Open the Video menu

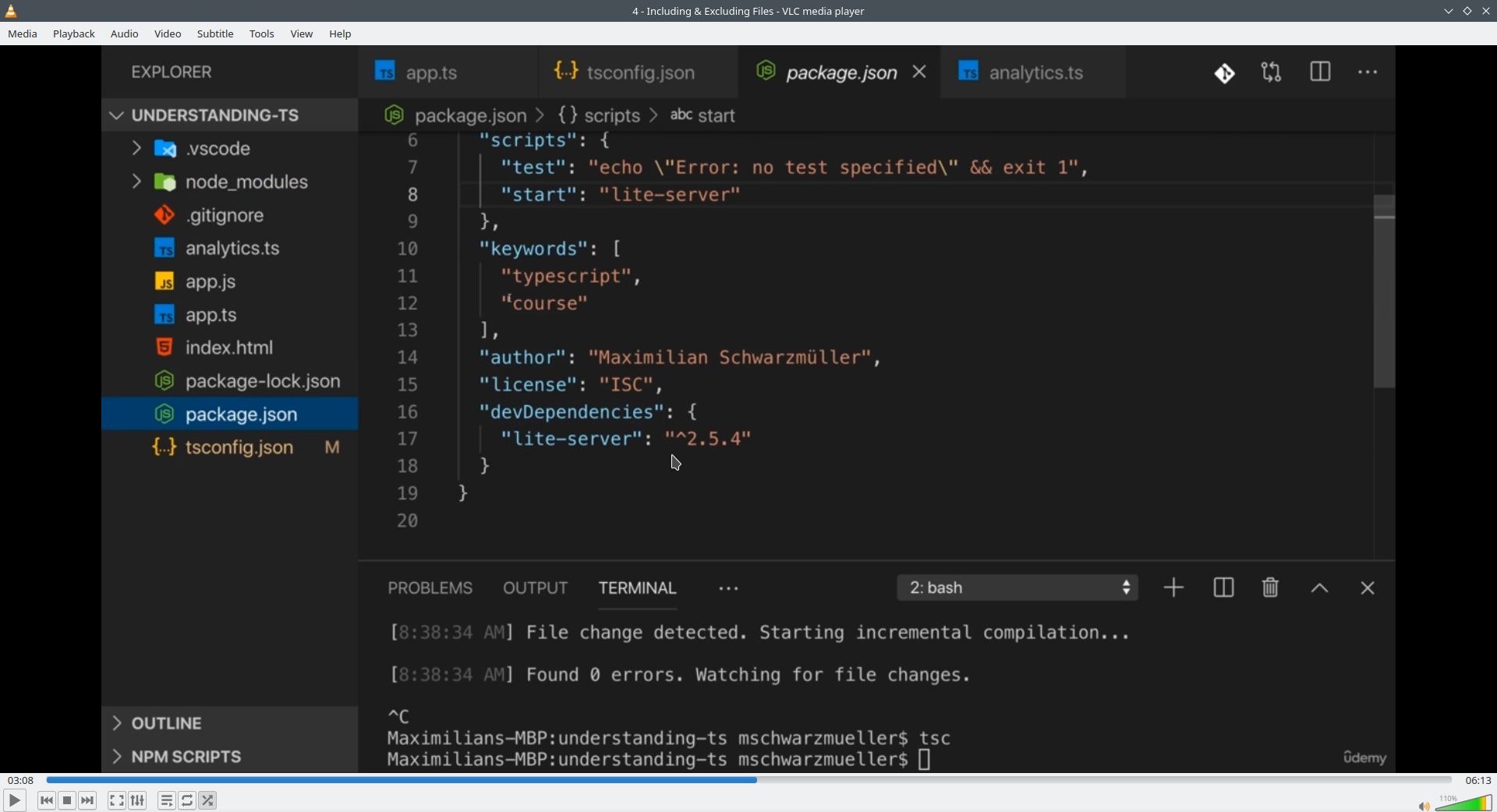[168, 34]
